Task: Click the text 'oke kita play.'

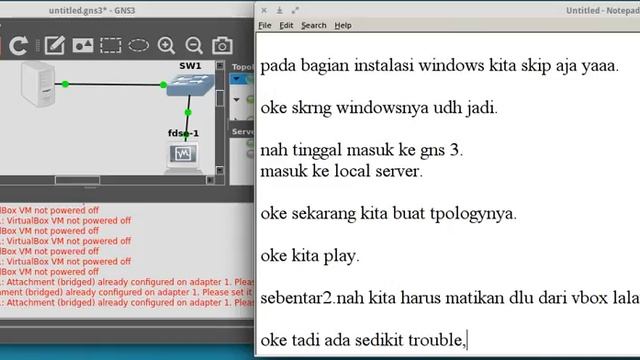Action: tap(310, 256)
